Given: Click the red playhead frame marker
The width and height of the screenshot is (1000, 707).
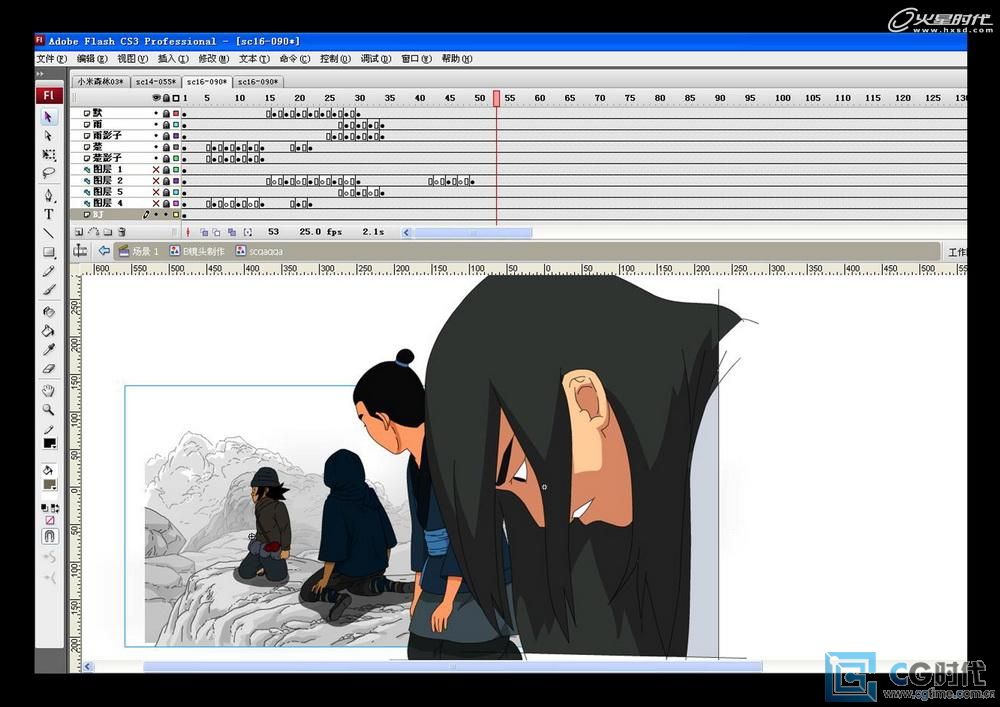Looking at the screenshot, I should pos(496,98).
